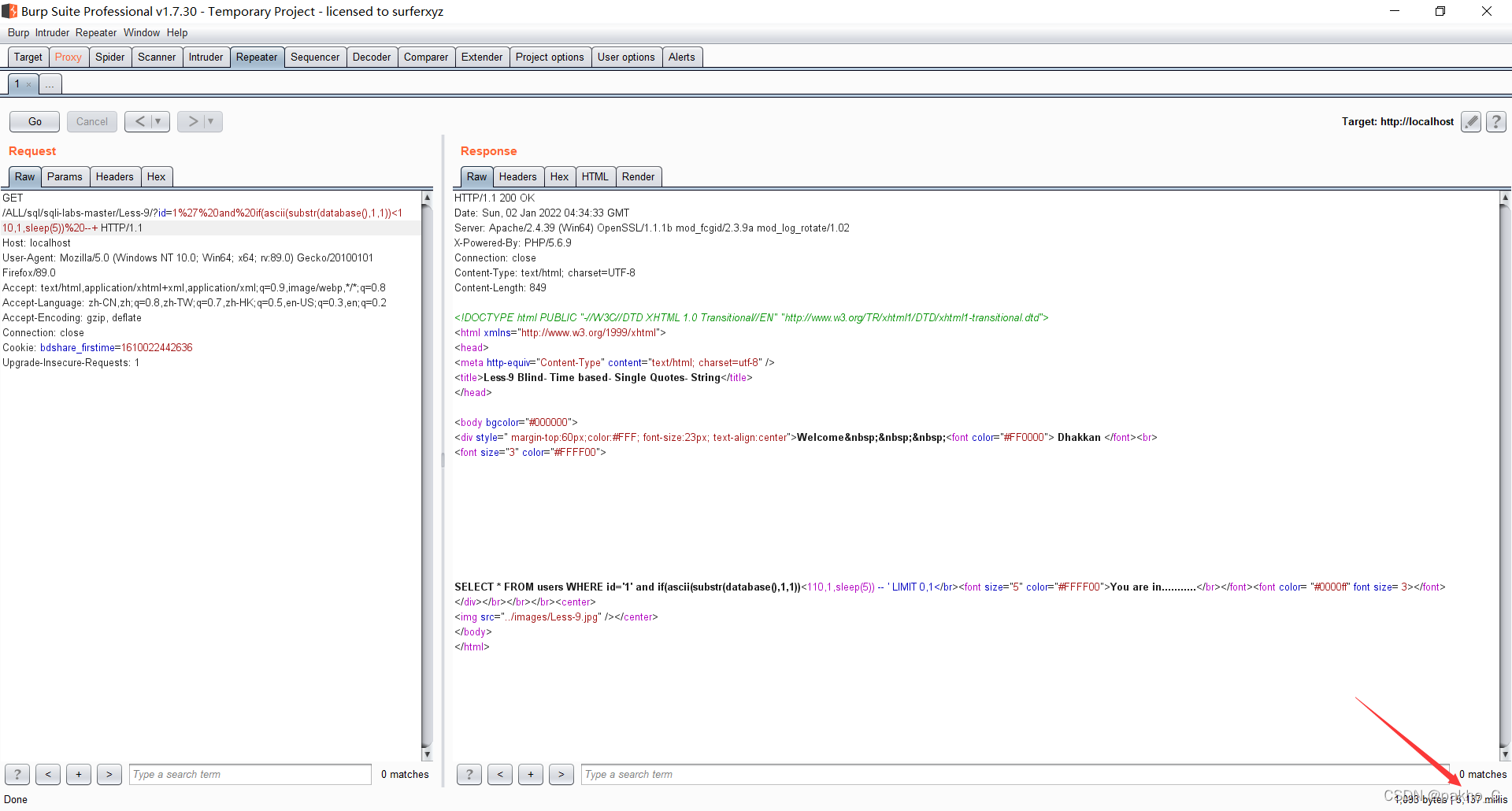This screenshot has height=811, width=1512.
Task: Switch to the Extender tab
Action: [482, 57]
